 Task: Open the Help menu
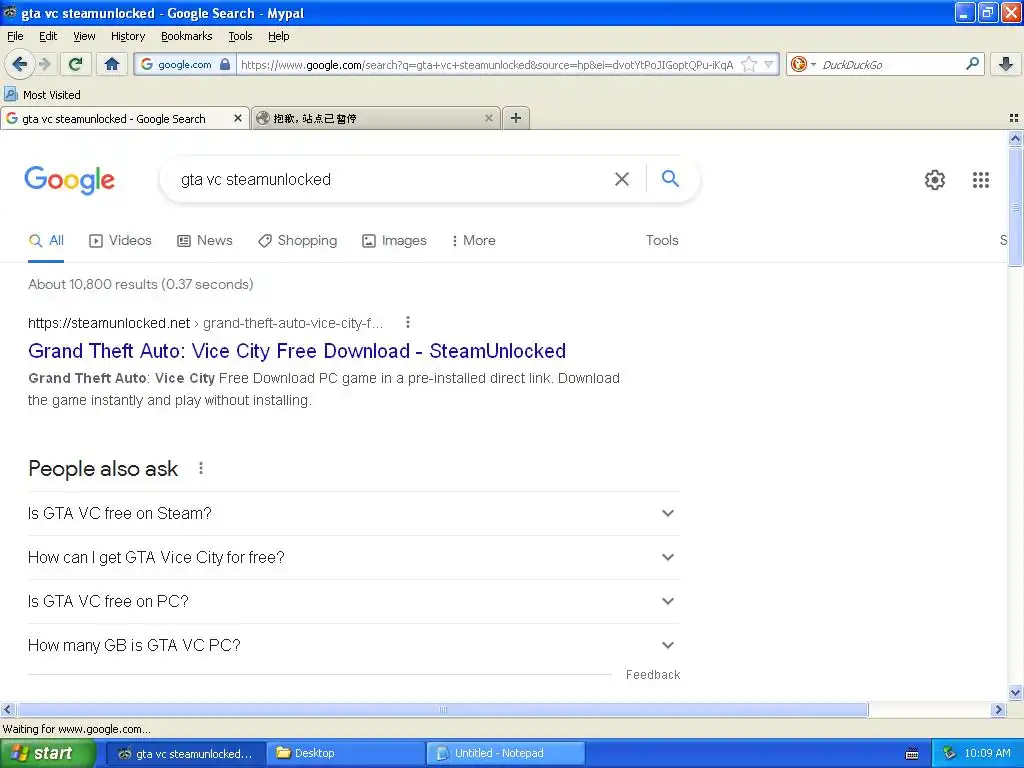click(x=278, y=36)
